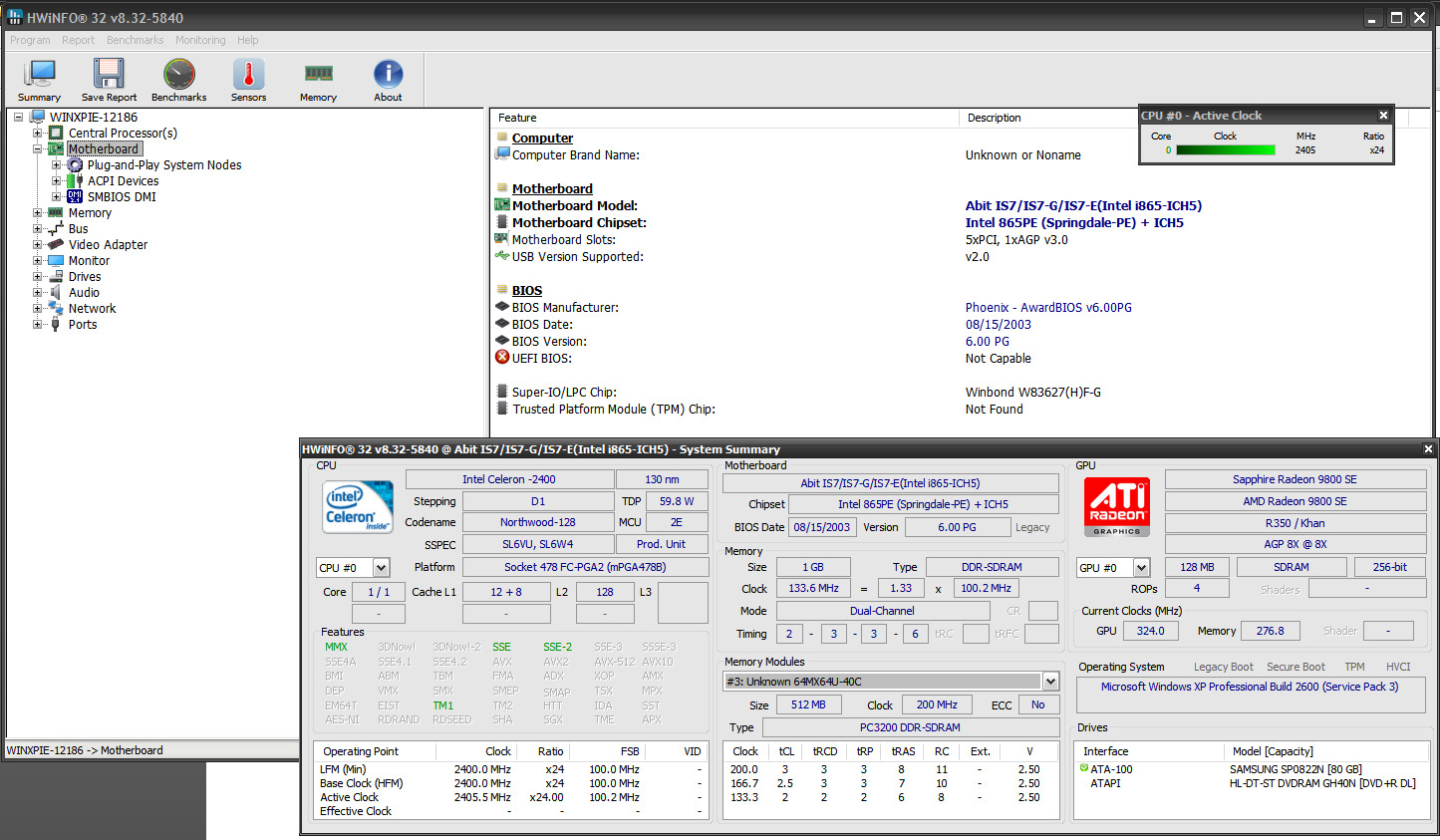Click the Save Report floppy icon
This screenshot has height=840, width=1440.
pos(109,80)
